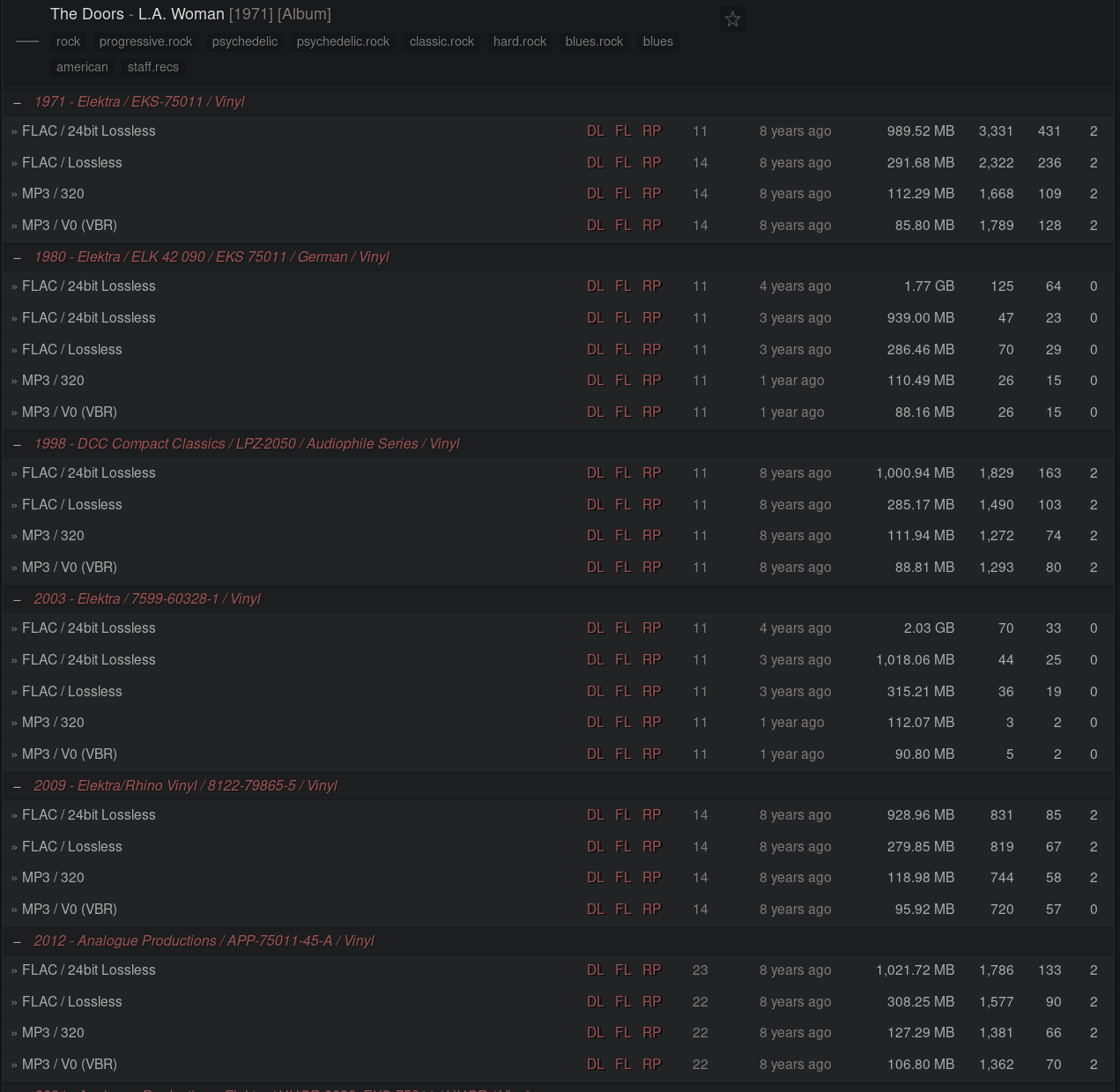Click DL for the 88.81 MB torrent
Screen dimensions: 1120x1092
pos(596,567)
